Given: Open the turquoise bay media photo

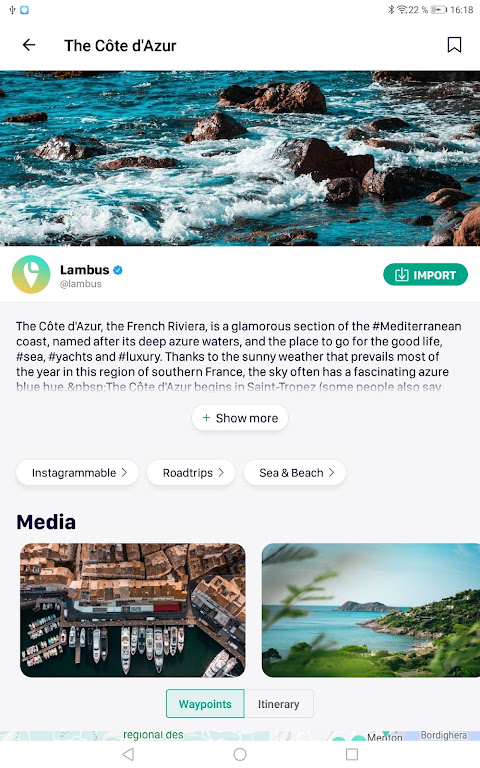Looking at the screenshot, I should [371, 610].
